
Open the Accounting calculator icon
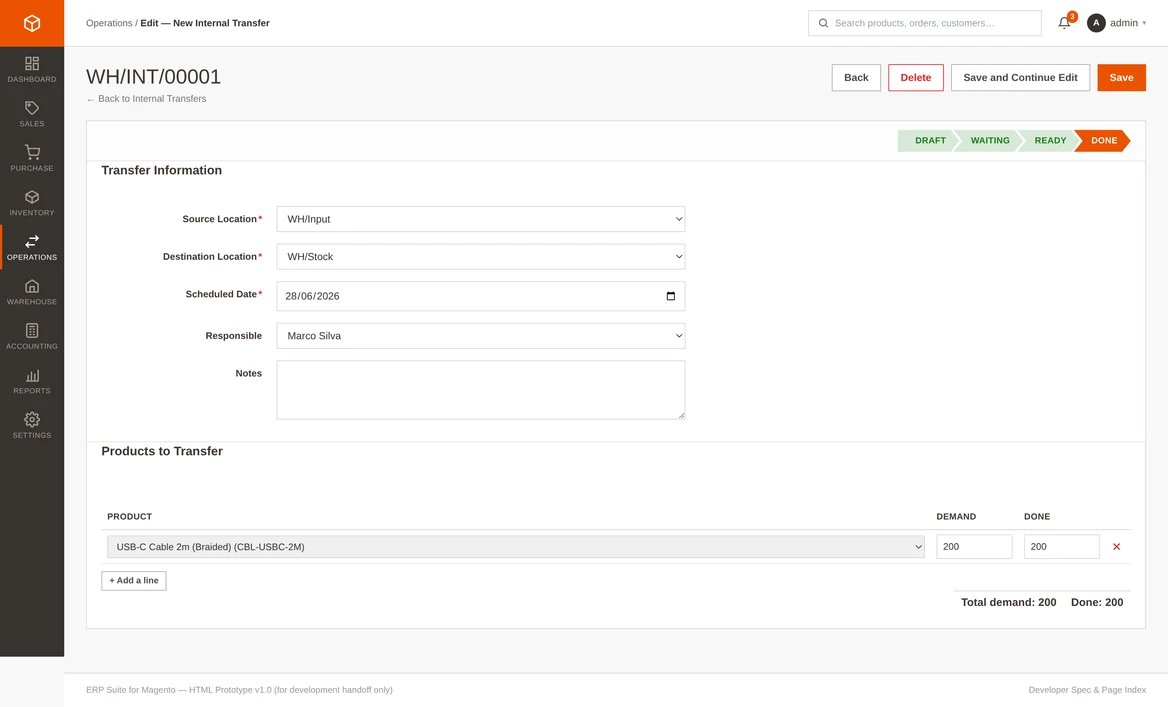point(32,330)
